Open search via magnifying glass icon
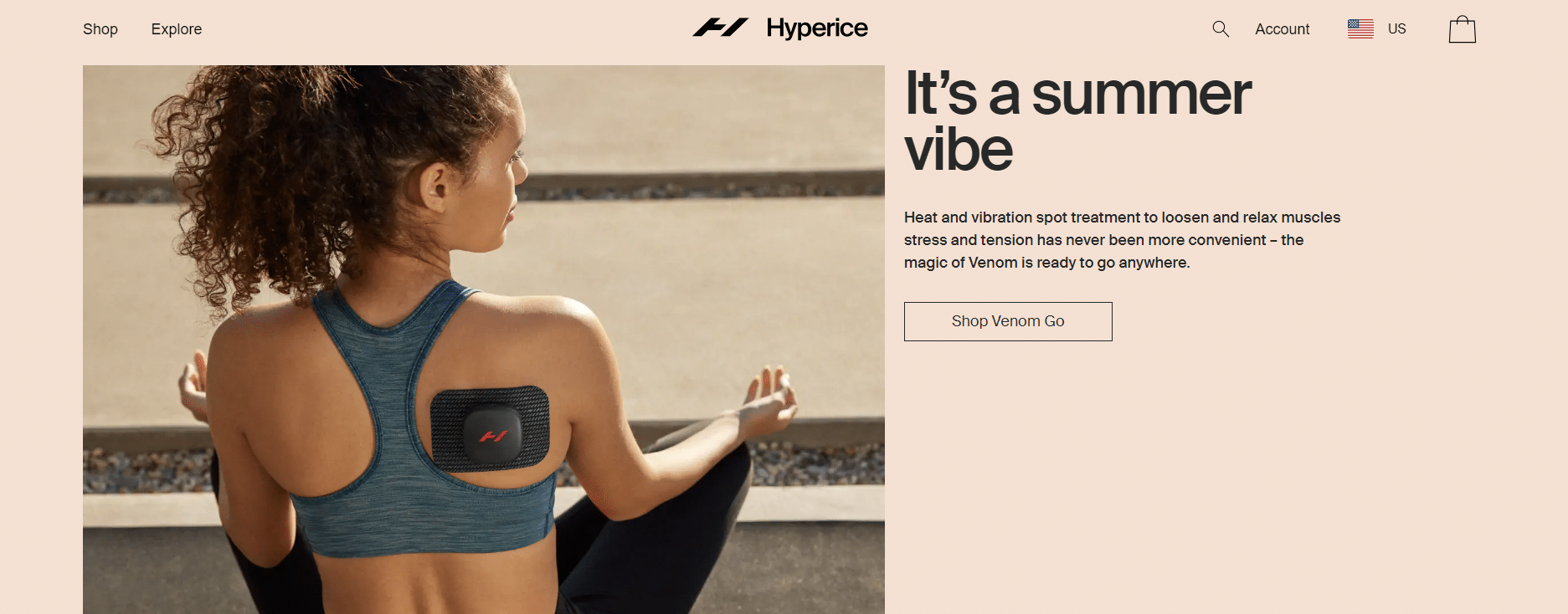This screenshot has width=1568, height=614. [x=1221, y=29]
